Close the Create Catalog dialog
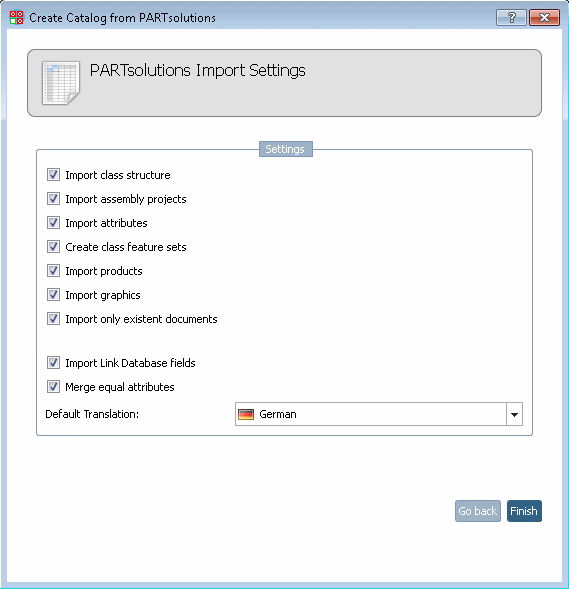 pos(544,17)
